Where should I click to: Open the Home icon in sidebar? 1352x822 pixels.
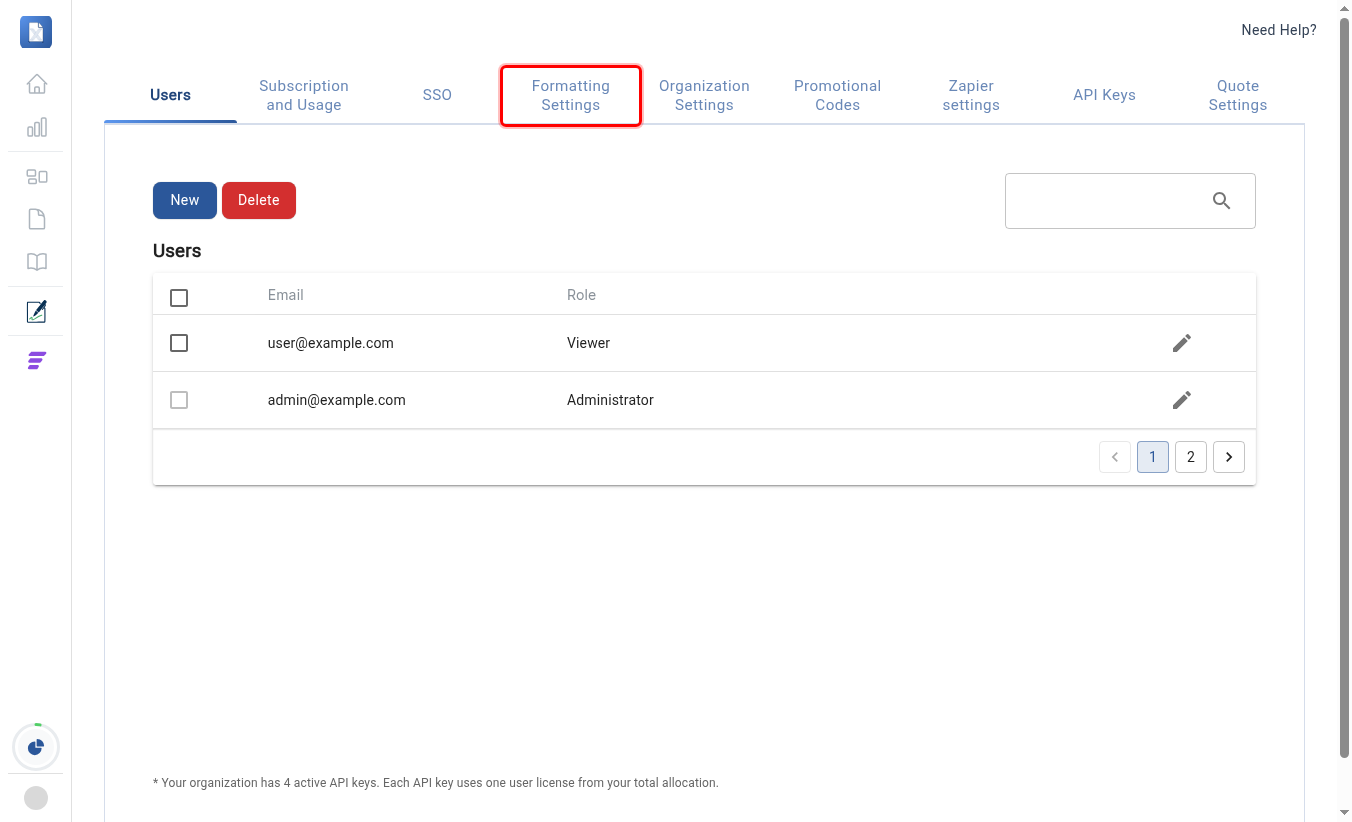click(x=37, y=84)
